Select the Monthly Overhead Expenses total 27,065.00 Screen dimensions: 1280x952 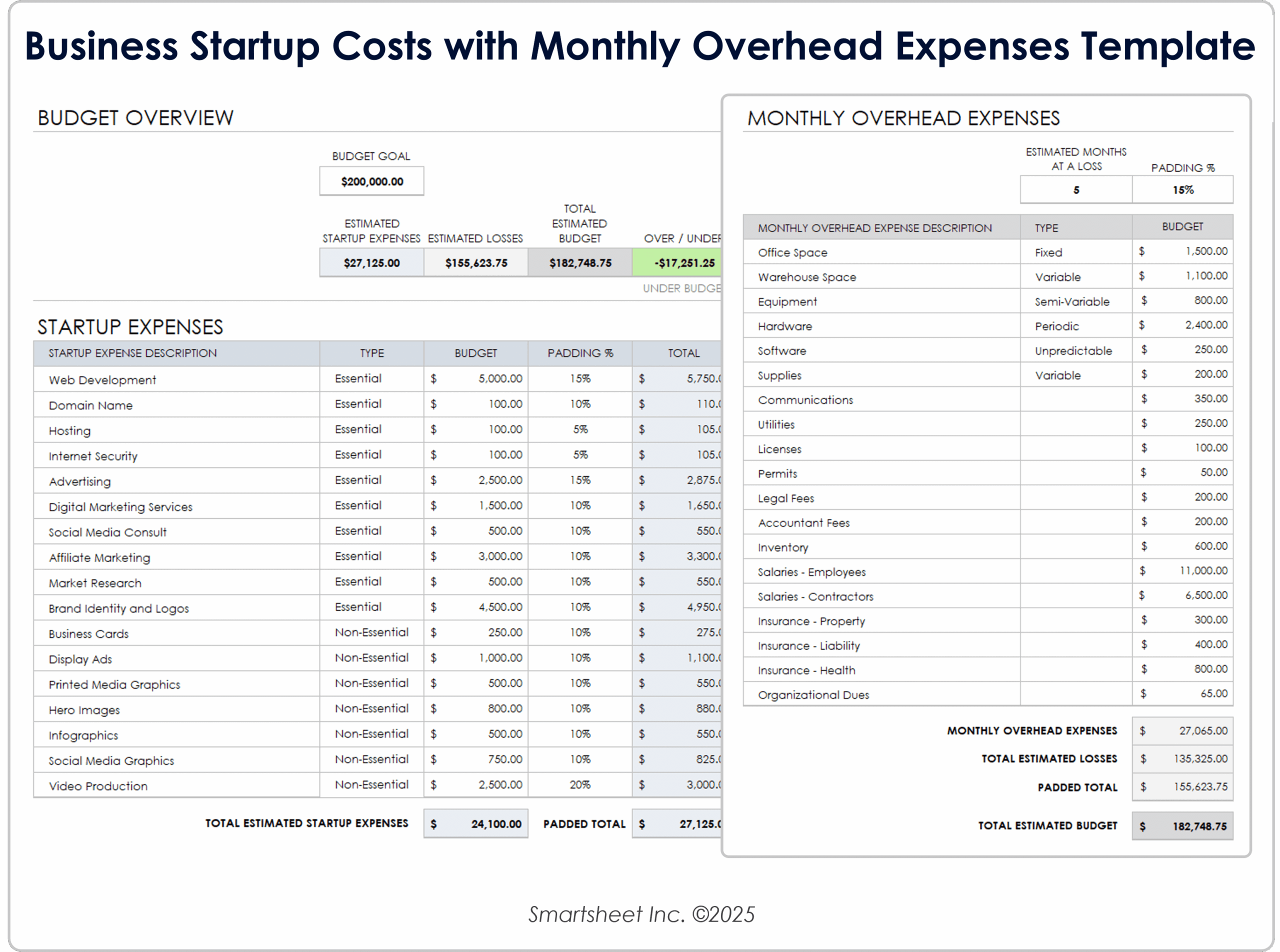(1182, 730)
